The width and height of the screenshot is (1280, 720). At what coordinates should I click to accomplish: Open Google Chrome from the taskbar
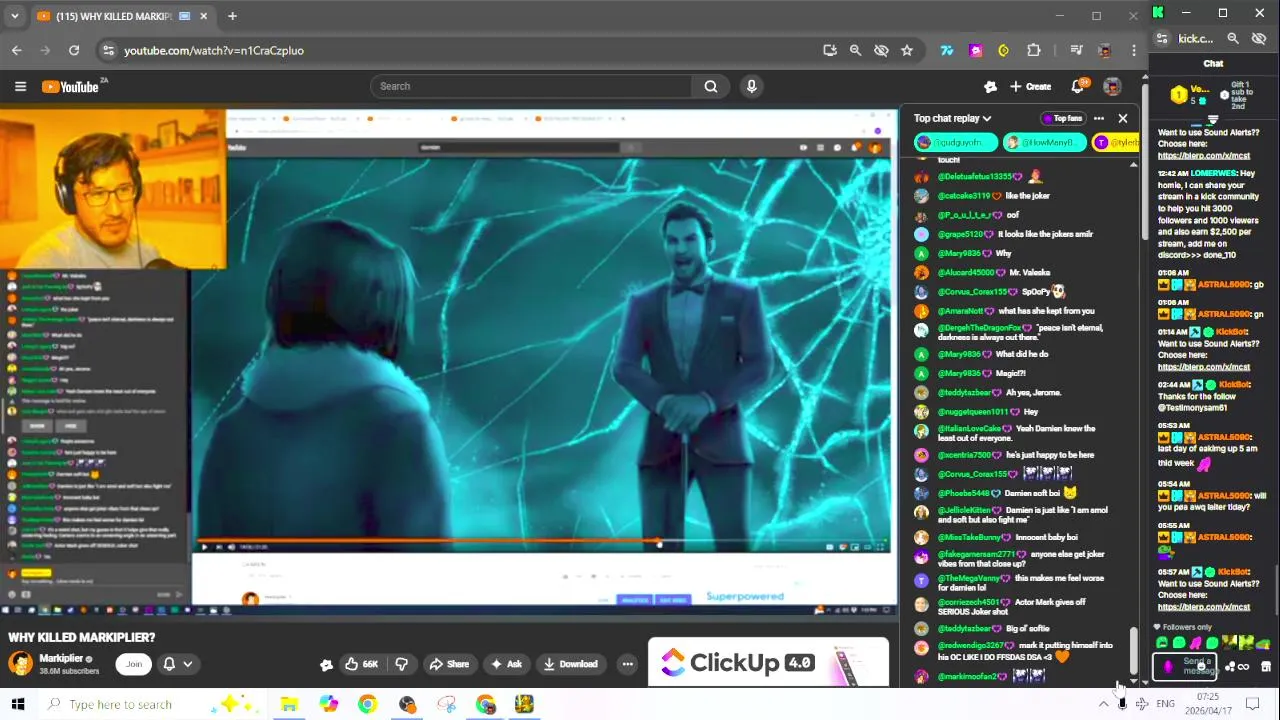point(367,704)
